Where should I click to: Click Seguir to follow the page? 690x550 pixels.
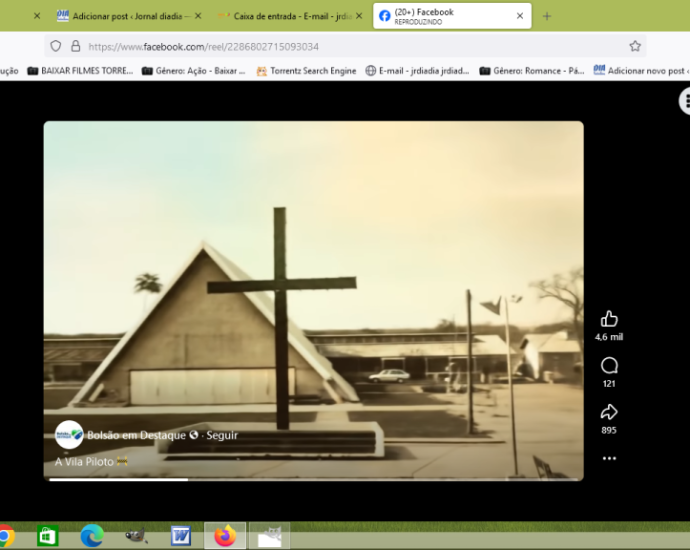222,436
